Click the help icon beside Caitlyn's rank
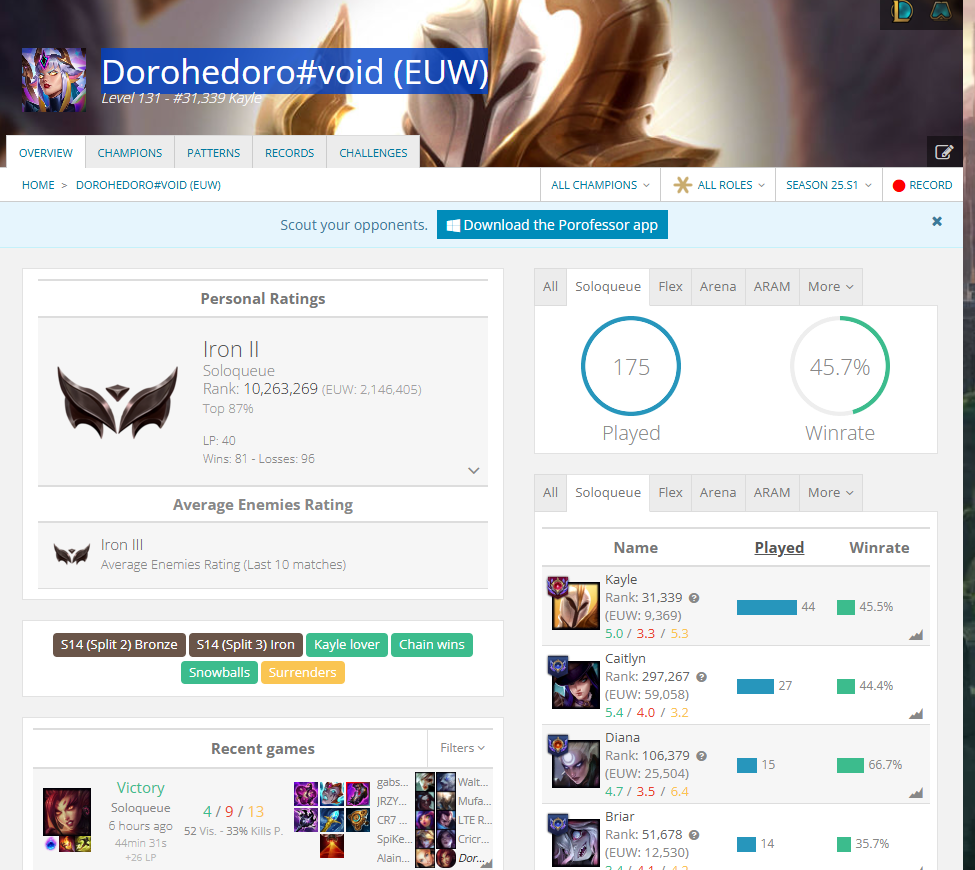 [701, 677]
